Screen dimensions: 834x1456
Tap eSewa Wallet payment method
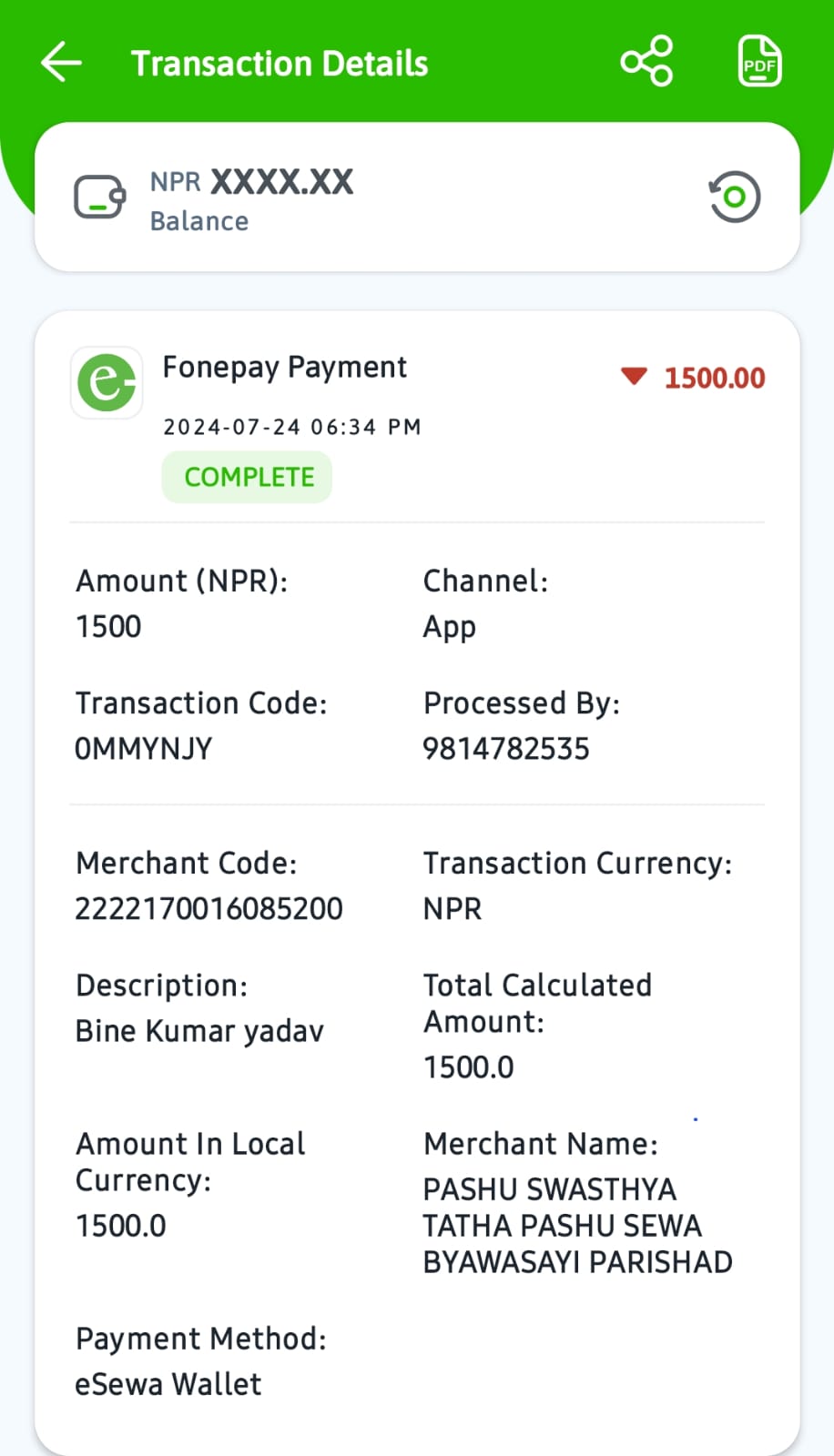[x=168, y=1384]
